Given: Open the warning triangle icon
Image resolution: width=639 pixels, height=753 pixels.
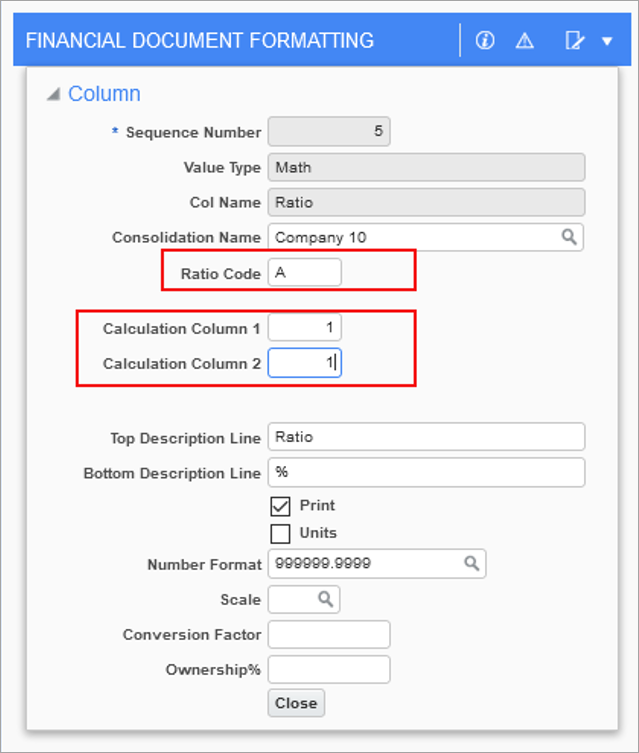Looking at the screenshot, I should click(x=524, y=41).
